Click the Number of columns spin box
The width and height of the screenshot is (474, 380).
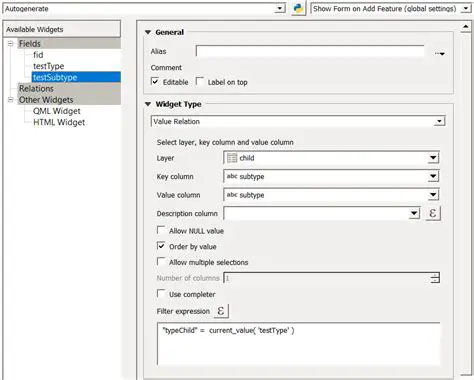tap(331, 278)
